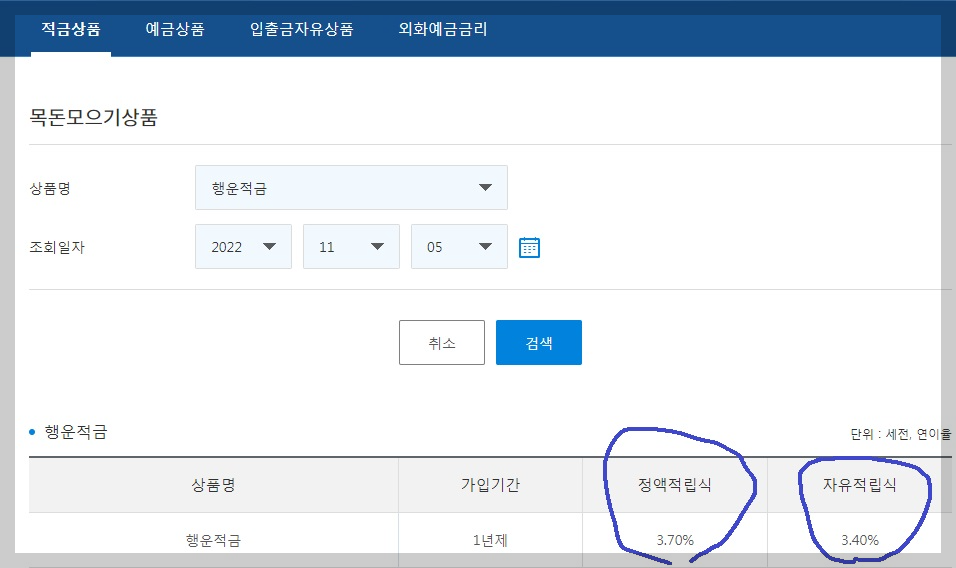
Task: Open the 05 day dropdown
Action: pyautogui.click(x=459, y=247)
